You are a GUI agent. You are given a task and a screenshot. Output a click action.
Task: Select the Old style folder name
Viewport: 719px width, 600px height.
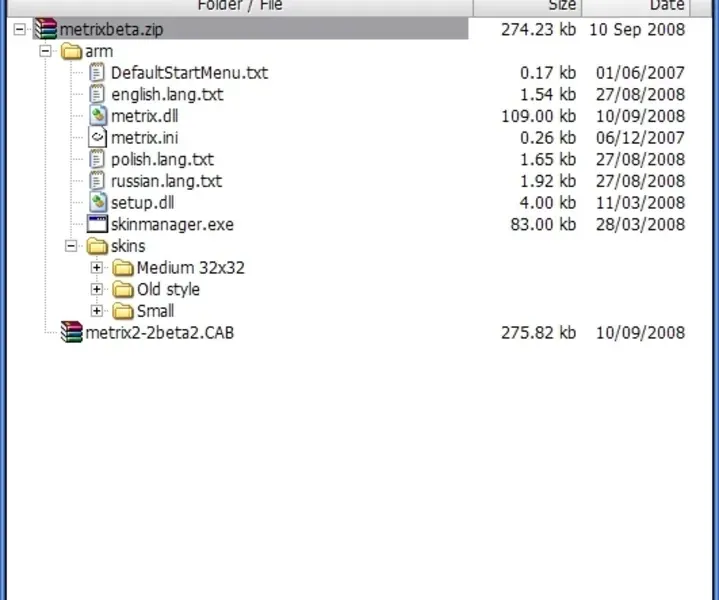168,289
